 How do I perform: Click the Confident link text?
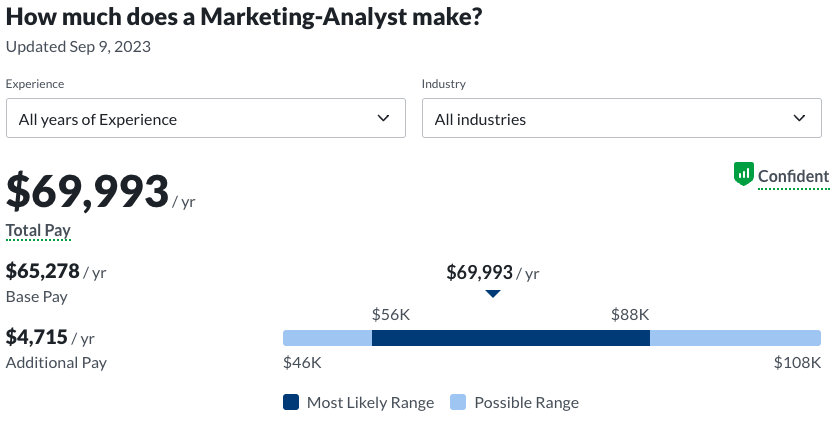pyautogui.click(x=793, y=177)
